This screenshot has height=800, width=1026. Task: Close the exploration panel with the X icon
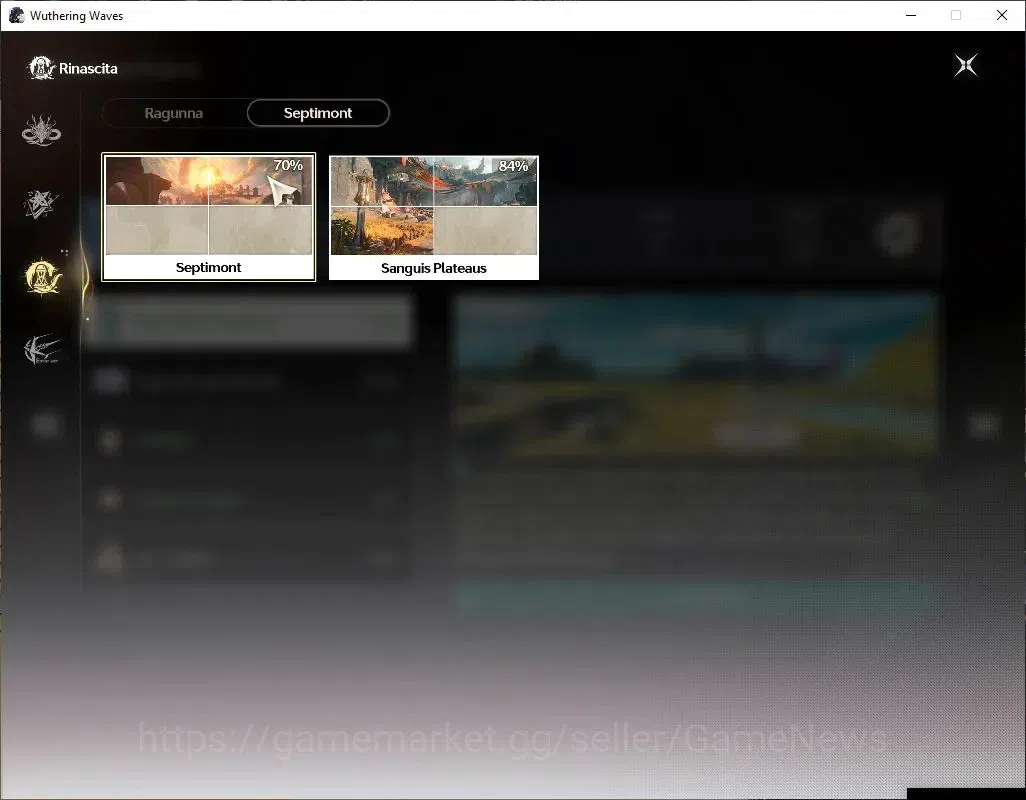click(x=966, y=65)
